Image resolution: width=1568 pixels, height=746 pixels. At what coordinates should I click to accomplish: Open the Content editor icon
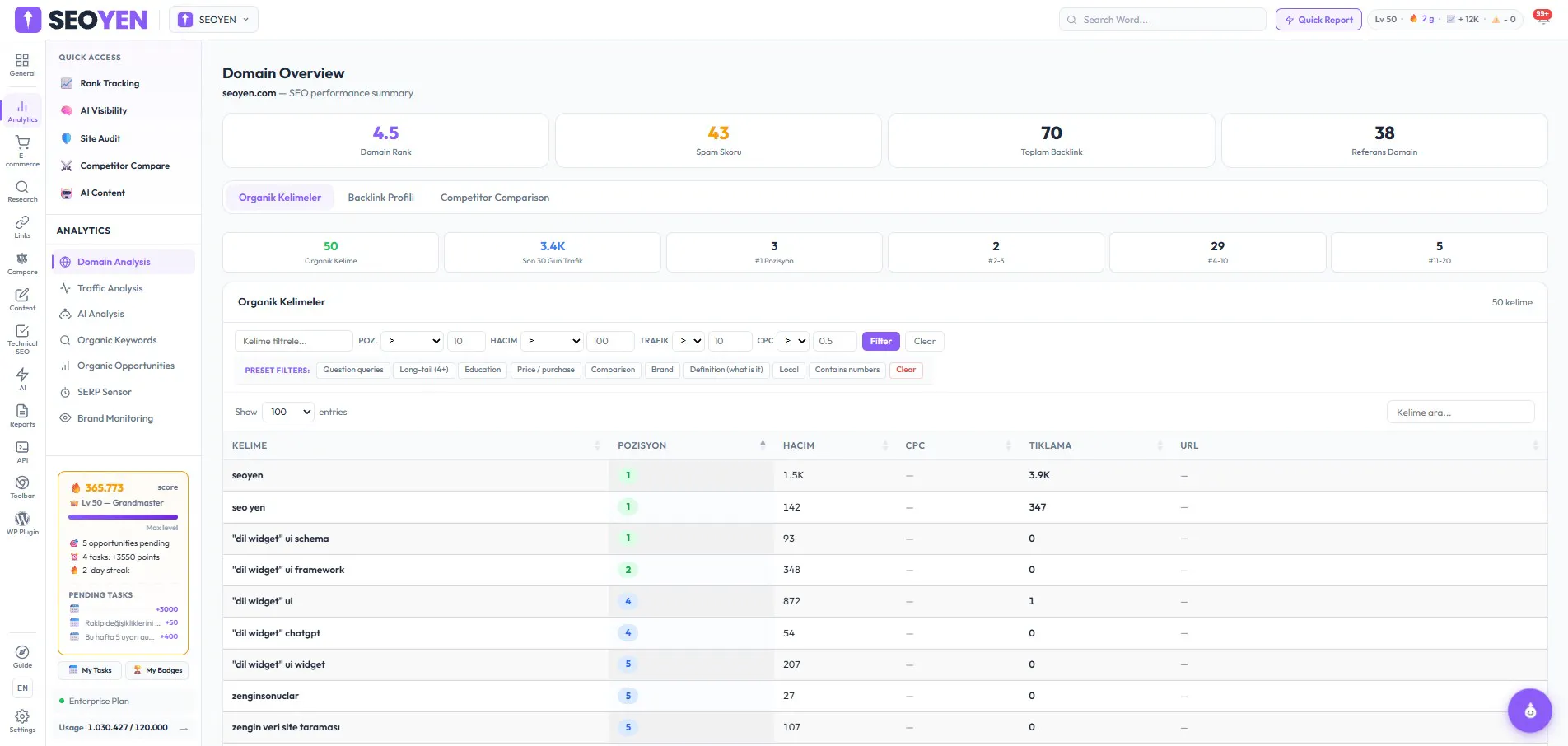(22, 300)
